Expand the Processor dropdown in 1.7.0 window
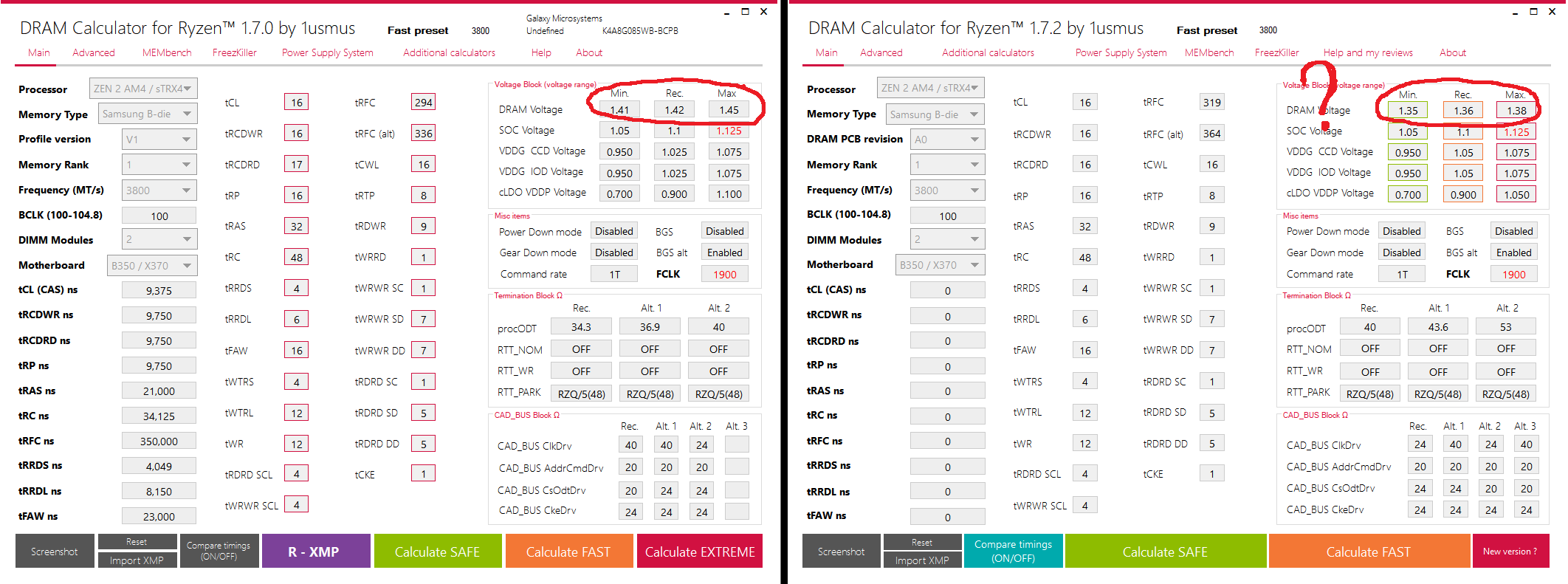 tap(143, 89)
